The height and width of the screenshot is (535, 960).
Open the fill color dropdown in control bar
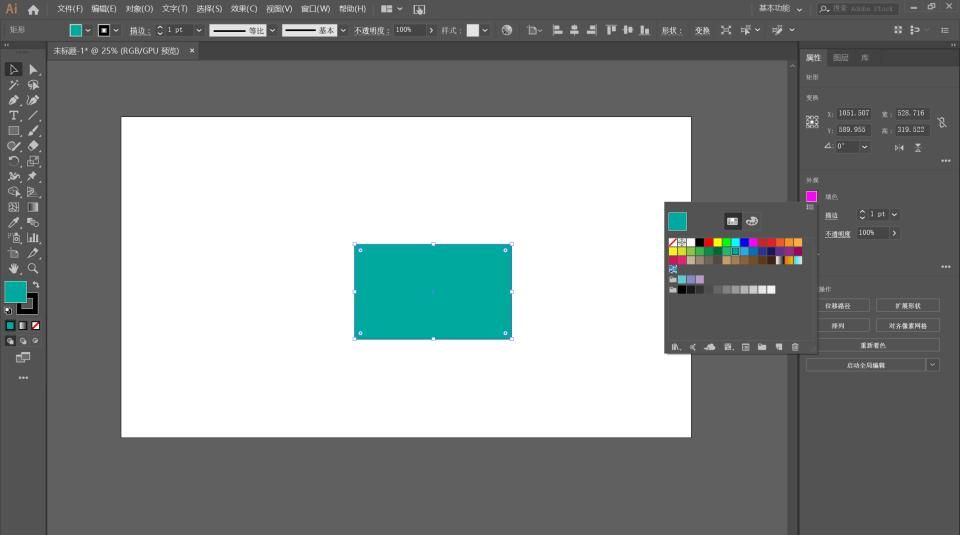tap(88, 30)
